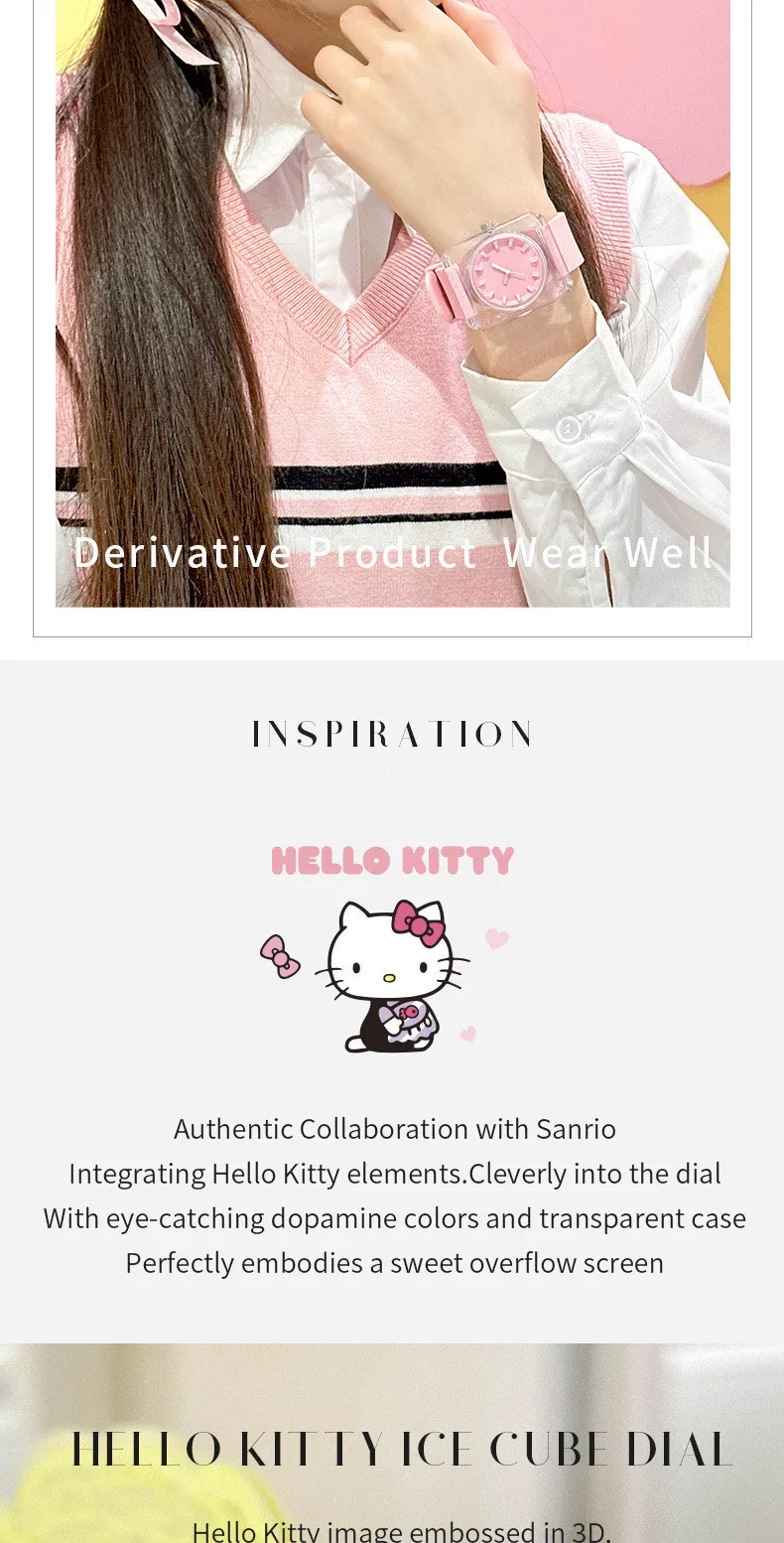Click the 'dopamine colors and transparent case' line

coord(395,1218)
